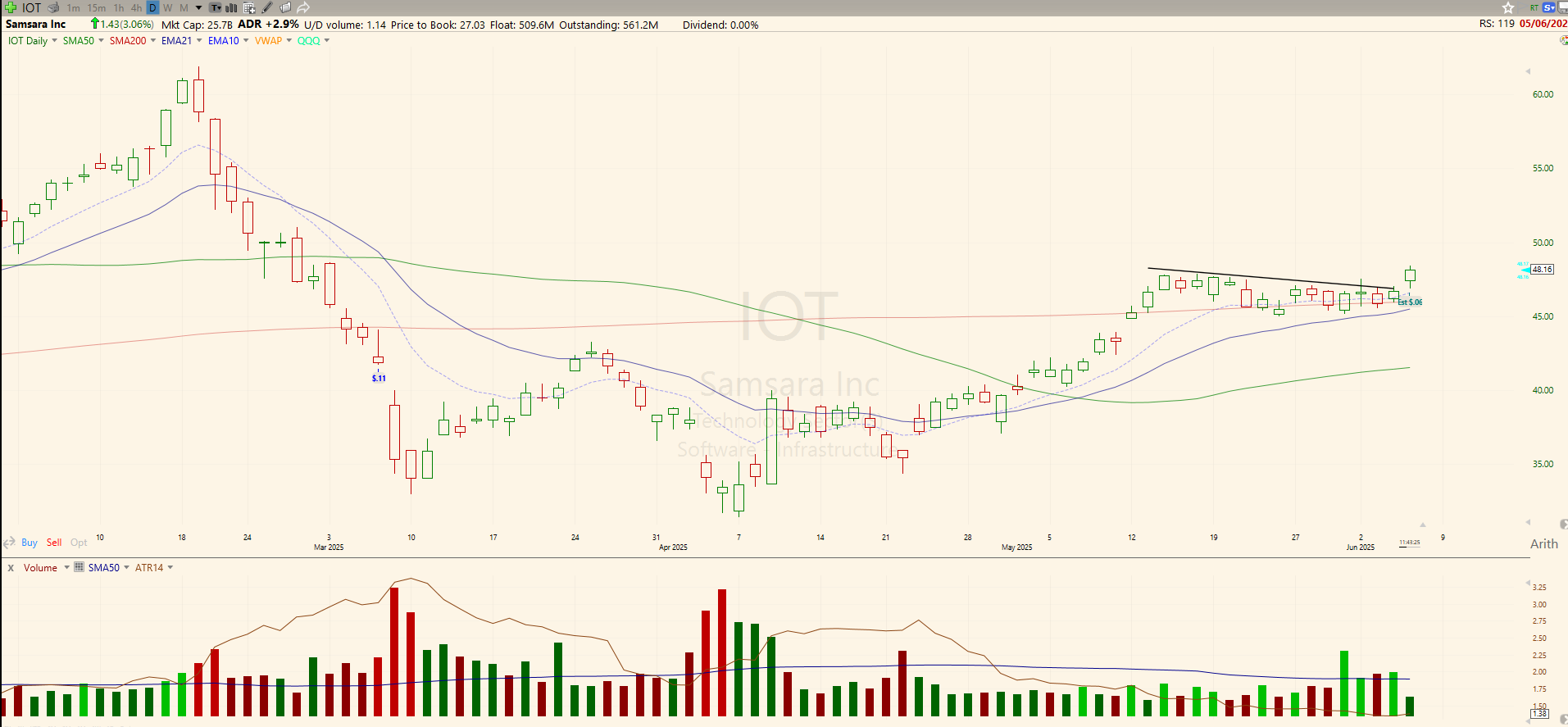This screenshot has height=727, width=1568.
Task: Click the RS: 119 rating
Action: click(x=1497, y=24)
